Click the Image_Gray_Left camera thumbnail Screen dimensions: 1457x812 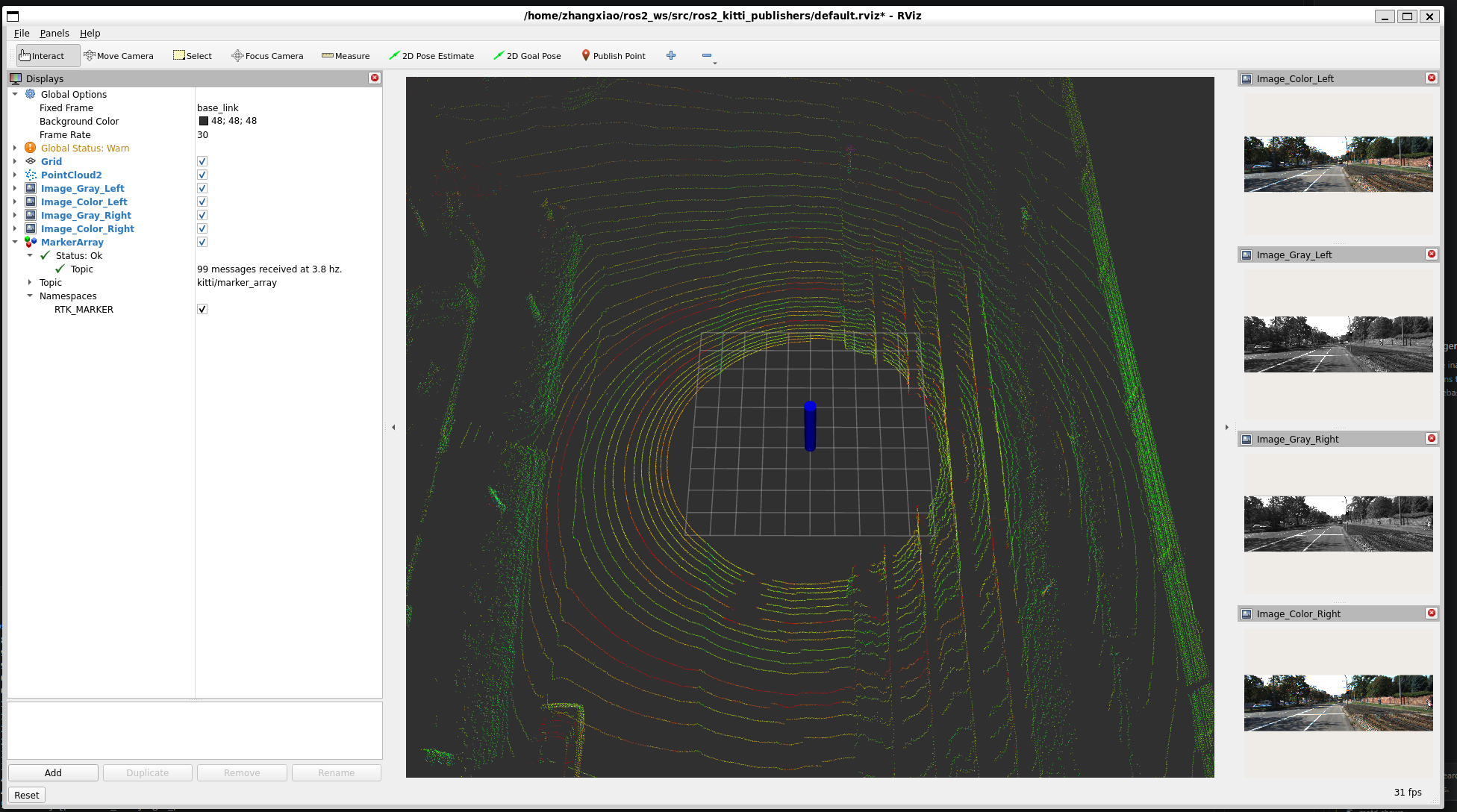pos(1338,344)
